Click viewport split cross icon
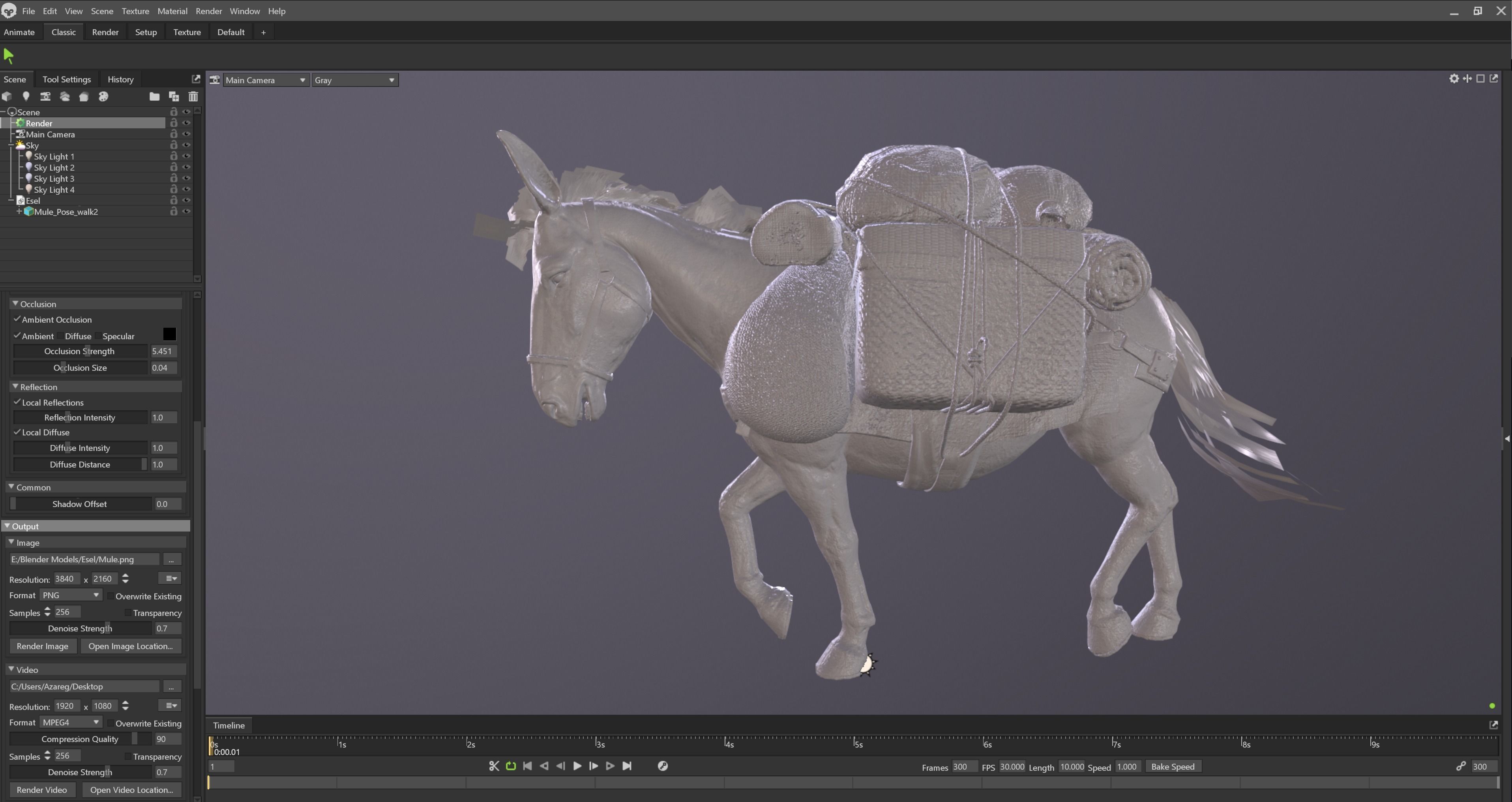Viewport: 1512px width, 802px height. [1467, 79]
